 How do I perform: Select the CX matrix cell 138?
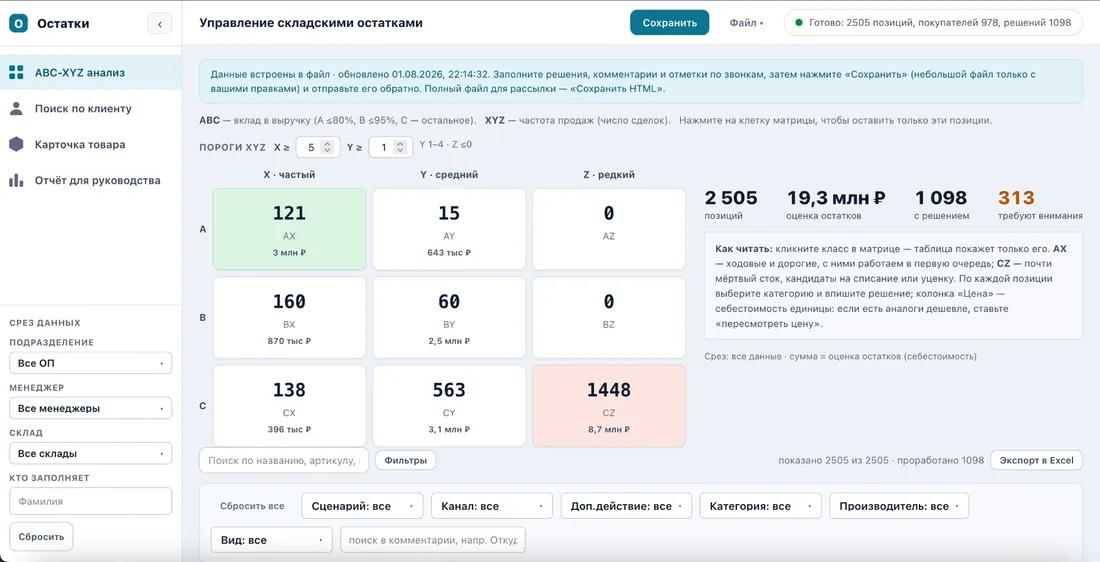(289, 406)
